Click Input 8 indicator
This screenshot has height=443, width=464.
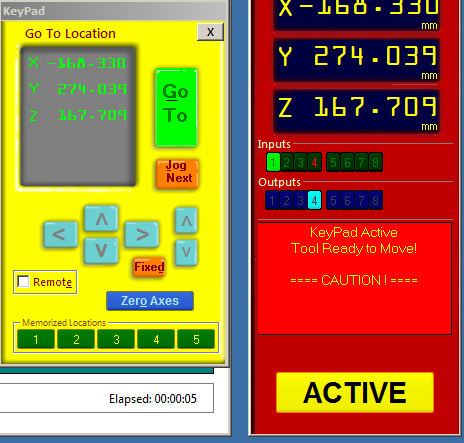click(375, 162)
